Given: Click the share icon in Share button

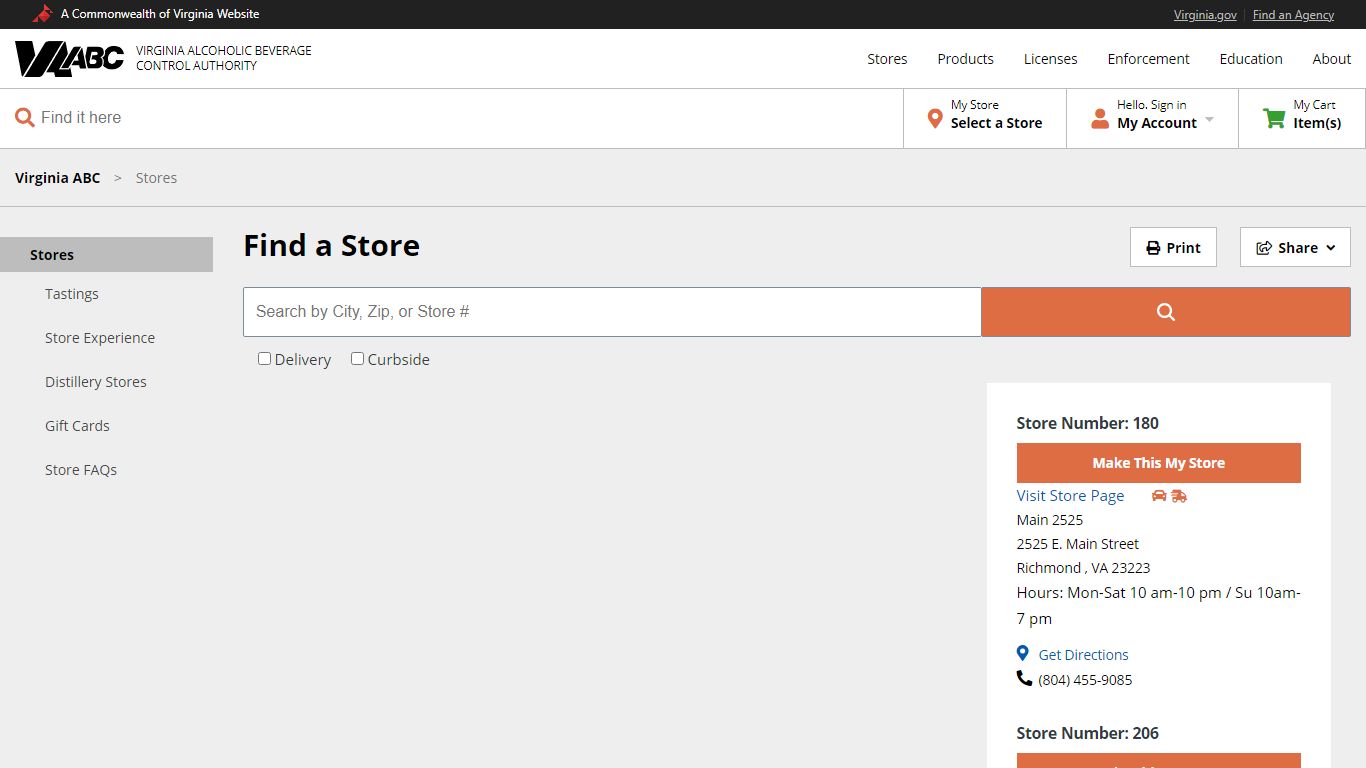Looking at the screenshot, I should coord(1264,248).
